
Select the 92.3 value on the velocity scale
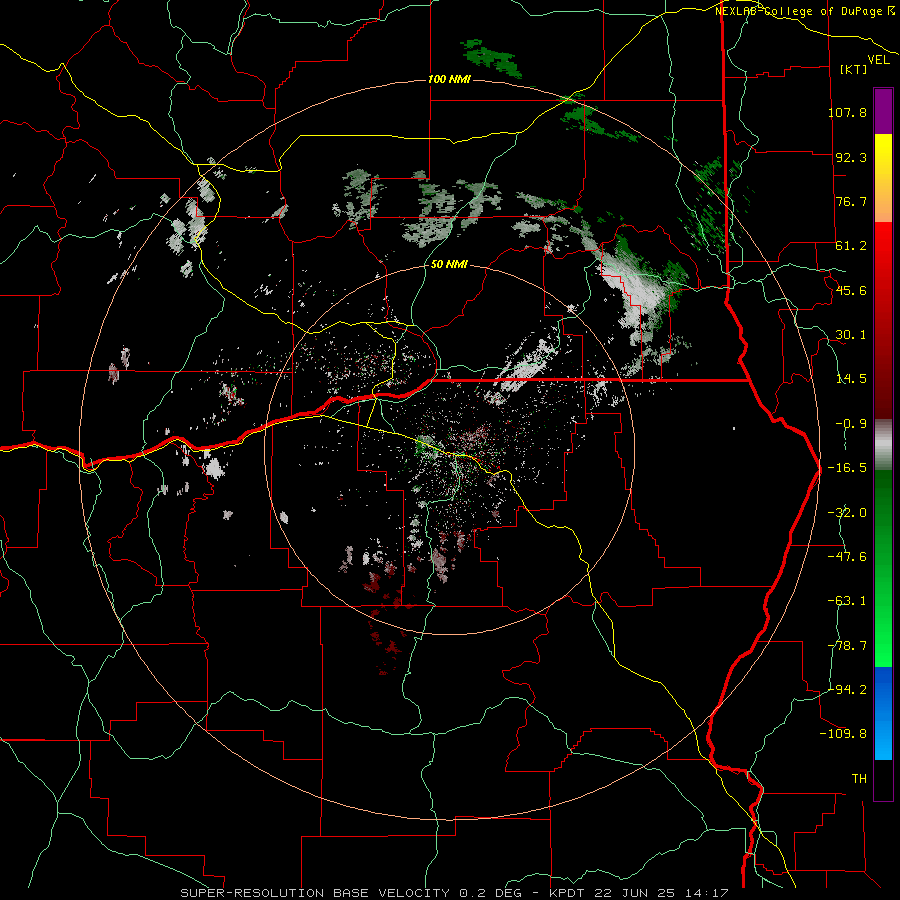(851, 157)
